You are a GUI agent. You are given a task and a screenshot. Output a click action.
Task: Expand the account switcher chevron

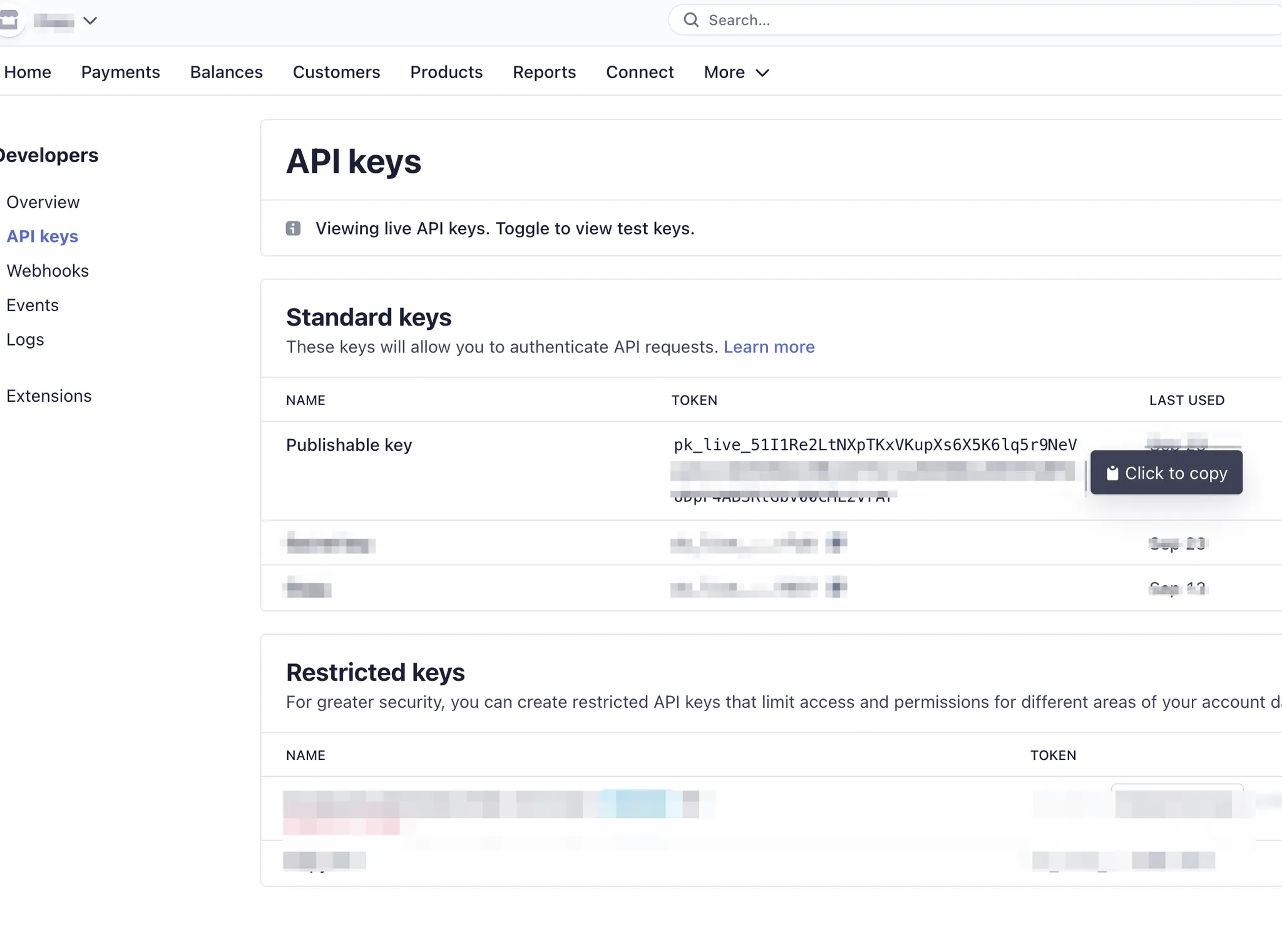point(90,21)
